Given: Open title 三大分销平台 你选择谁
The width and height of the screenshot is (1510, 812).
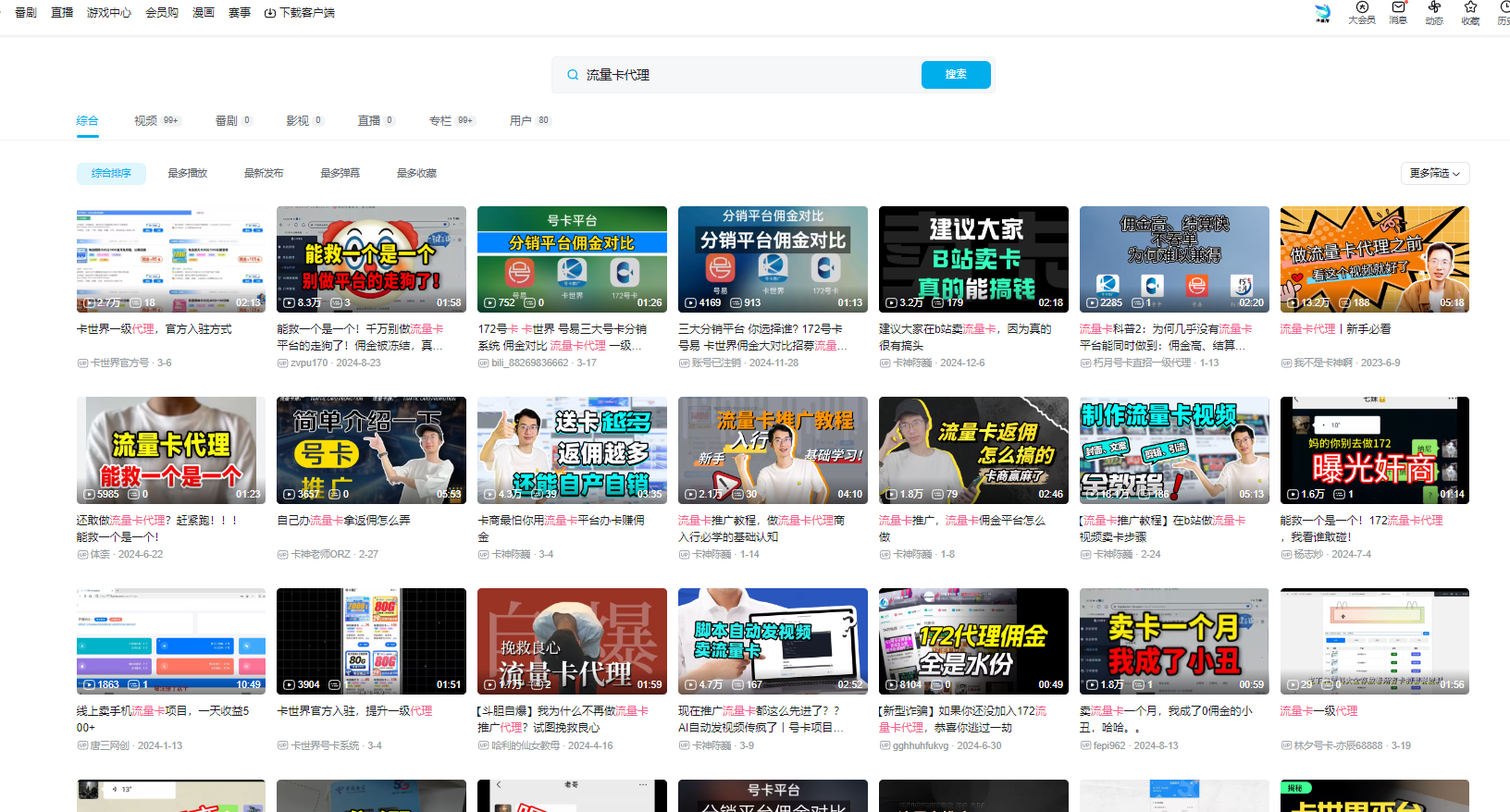Looking at the screenshot, I should tap(763, 338).
